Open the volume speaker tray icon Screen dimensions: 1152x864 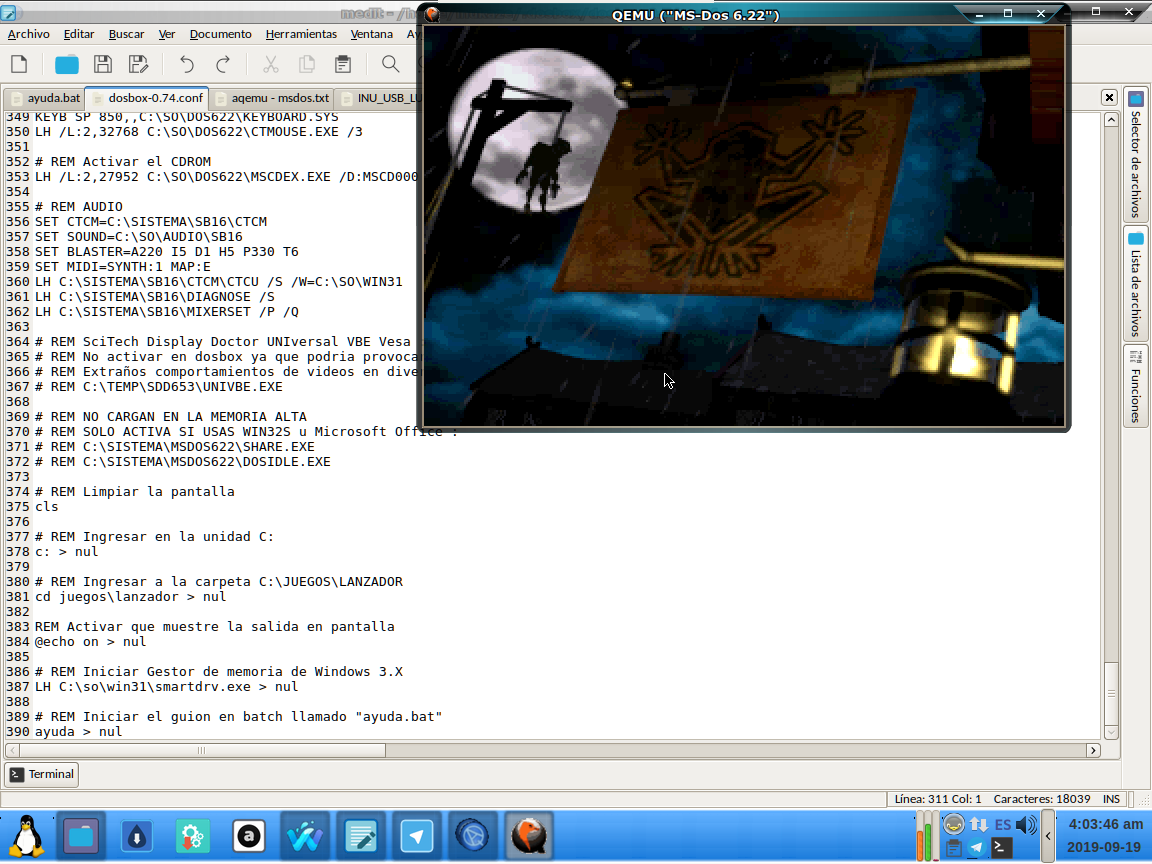(1026, 825)
